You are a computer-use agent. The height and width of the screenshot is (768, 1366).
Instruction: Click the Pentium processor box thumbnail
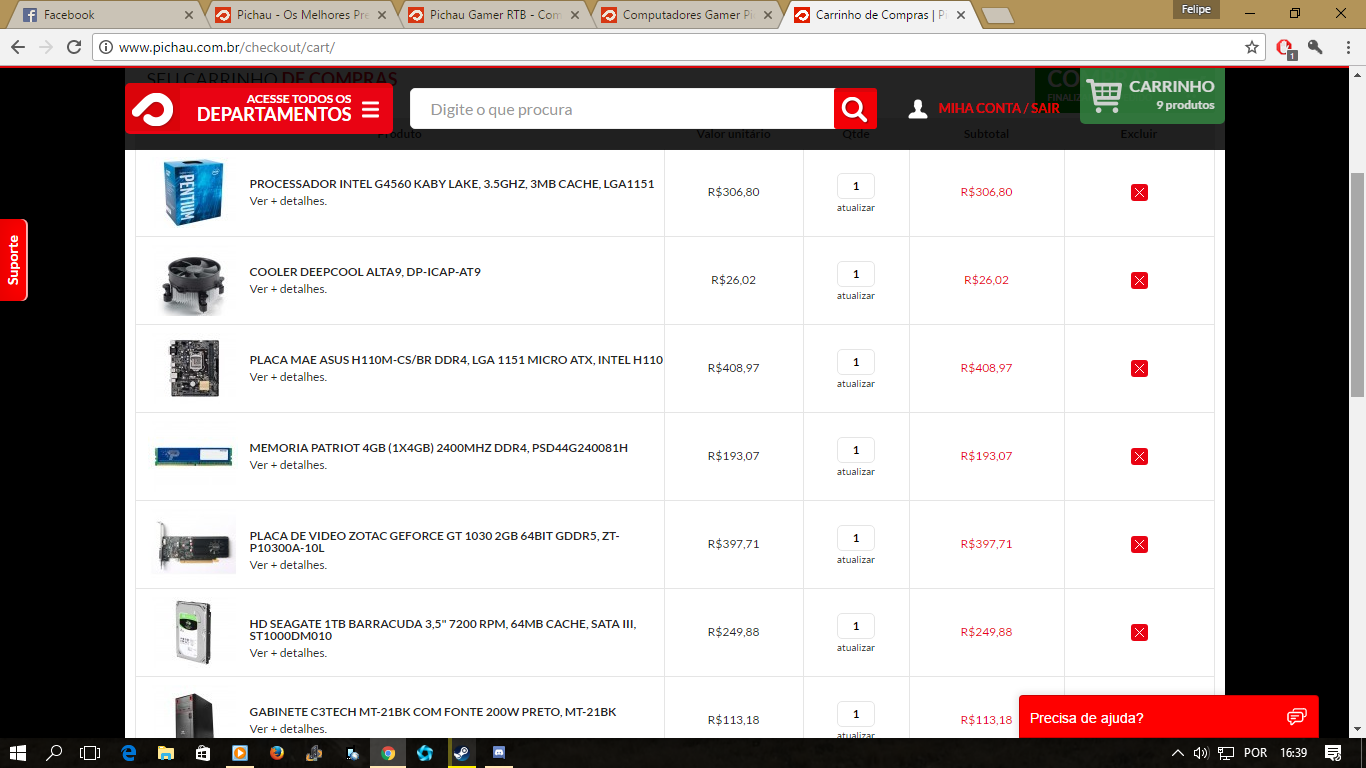coord(193,192)
